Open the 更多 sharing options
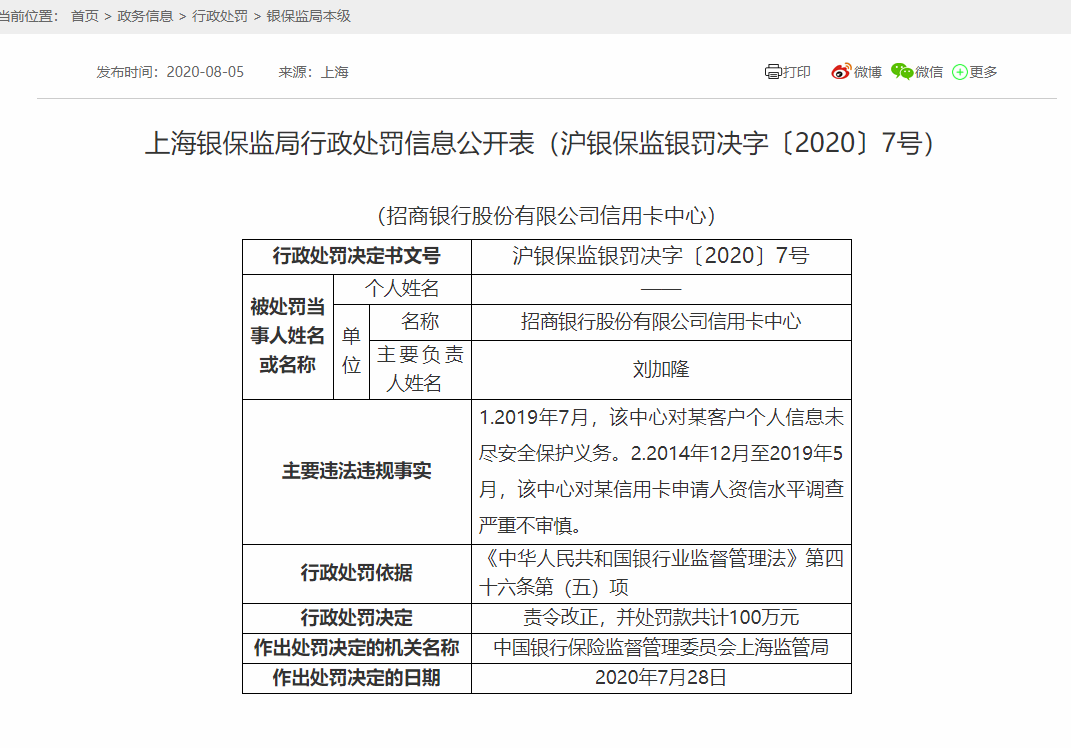The image size is (1071, 748). pos(983,72)
